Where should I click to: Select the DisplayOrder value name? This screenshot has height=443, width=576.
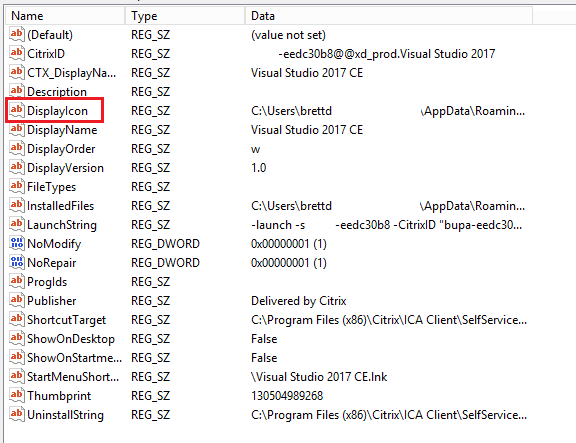(61, 149)
